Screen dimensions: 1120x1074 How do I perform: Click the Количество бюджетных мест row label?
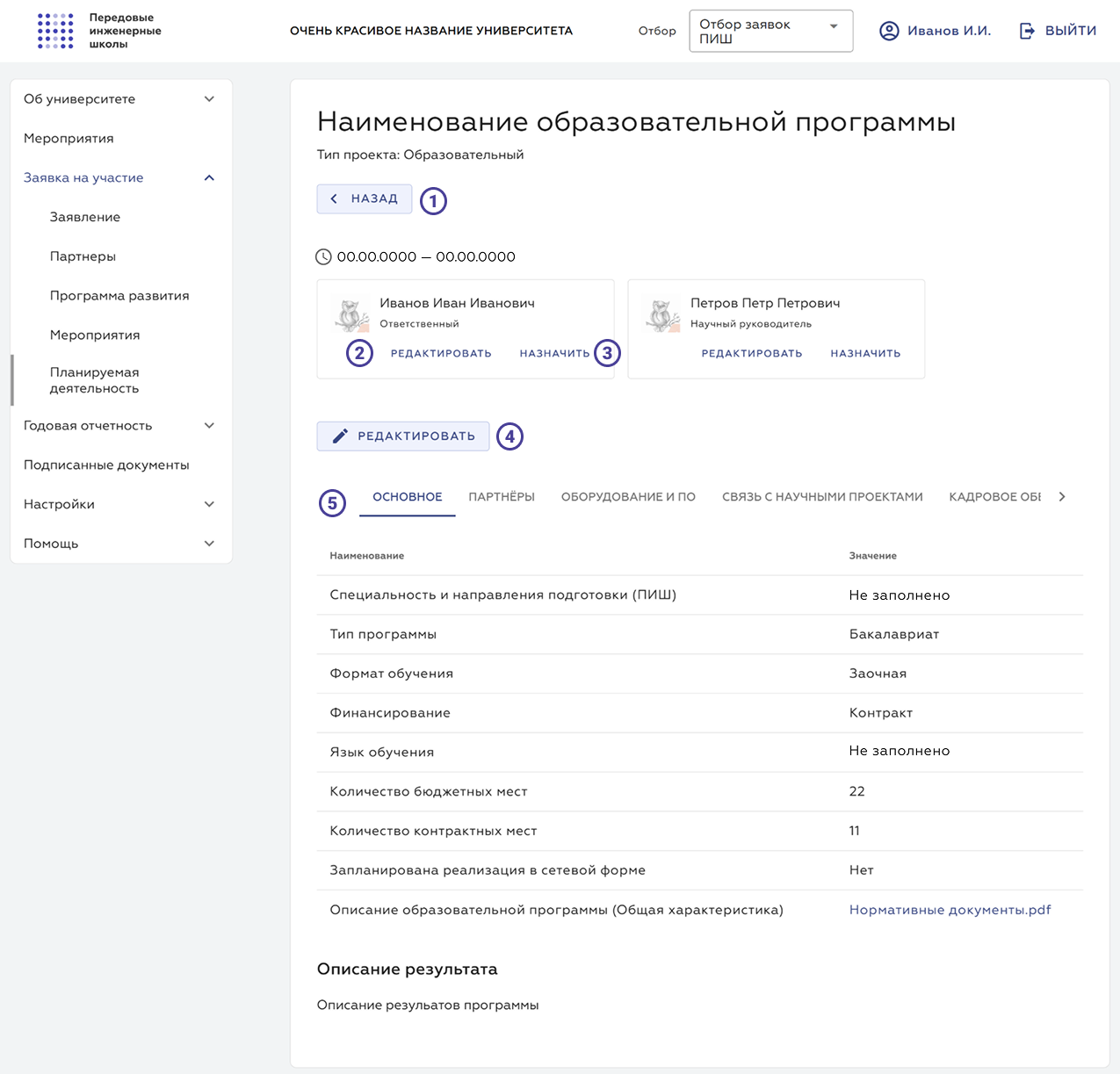429,792
